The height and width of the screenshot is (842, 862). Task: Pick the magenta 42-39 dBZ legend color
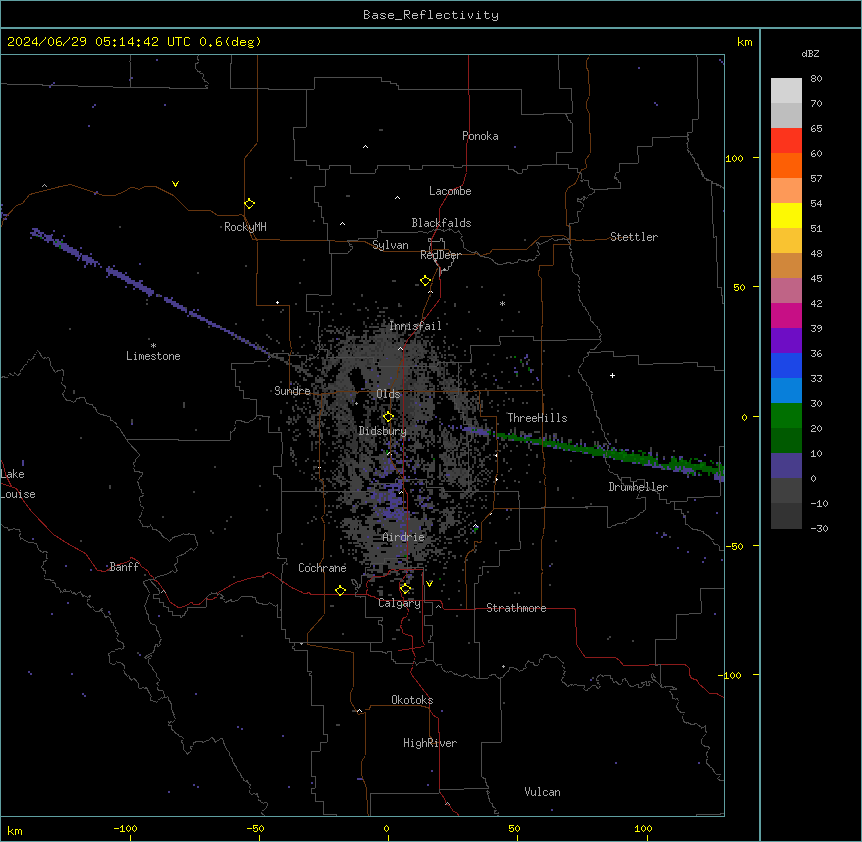tap(786, 315)
